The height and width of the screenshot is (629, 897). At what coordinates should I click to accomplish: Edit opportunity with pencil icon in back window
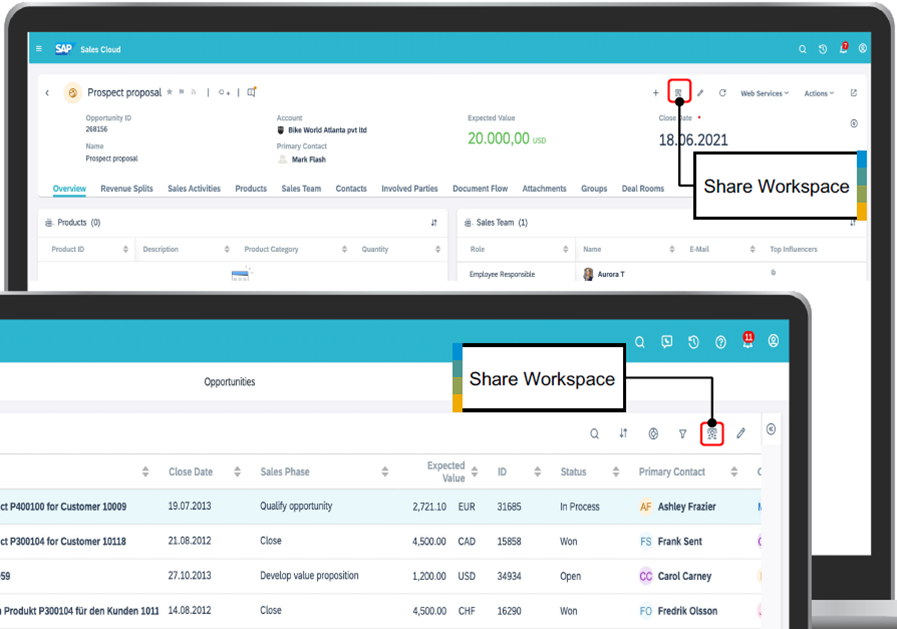point(701,93)
